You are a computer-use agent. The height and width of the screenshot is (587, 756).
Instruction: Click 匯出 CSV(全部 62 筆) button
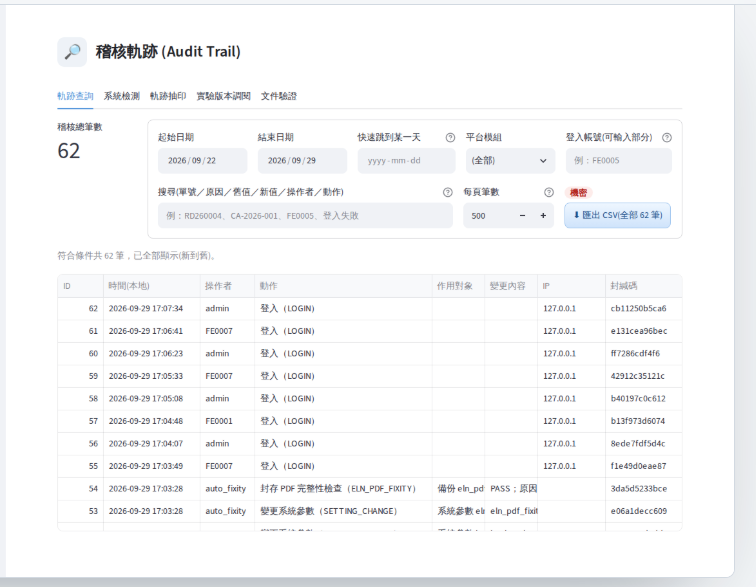[617, 215]
